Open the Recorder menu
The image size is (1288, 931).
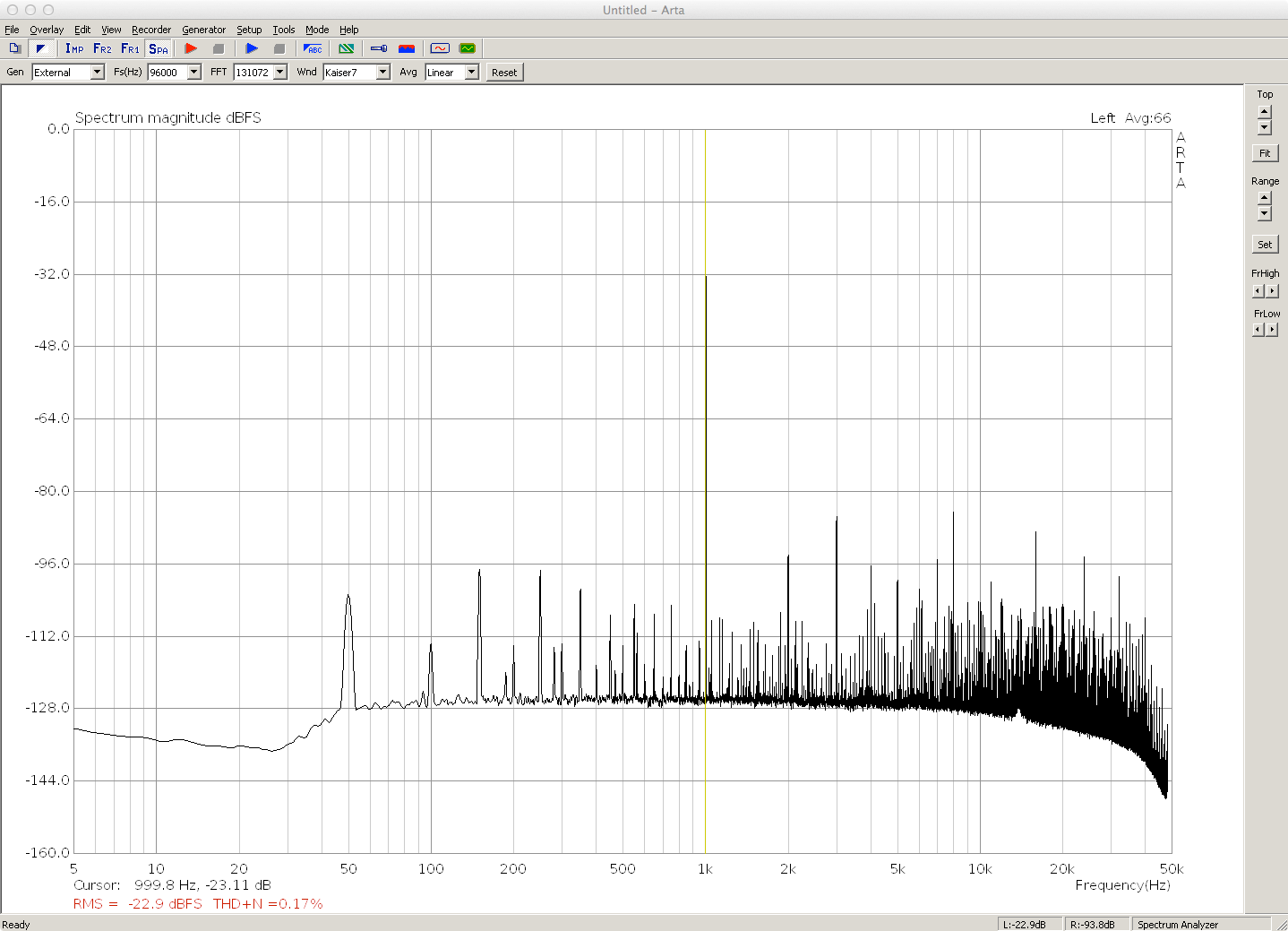151,30
